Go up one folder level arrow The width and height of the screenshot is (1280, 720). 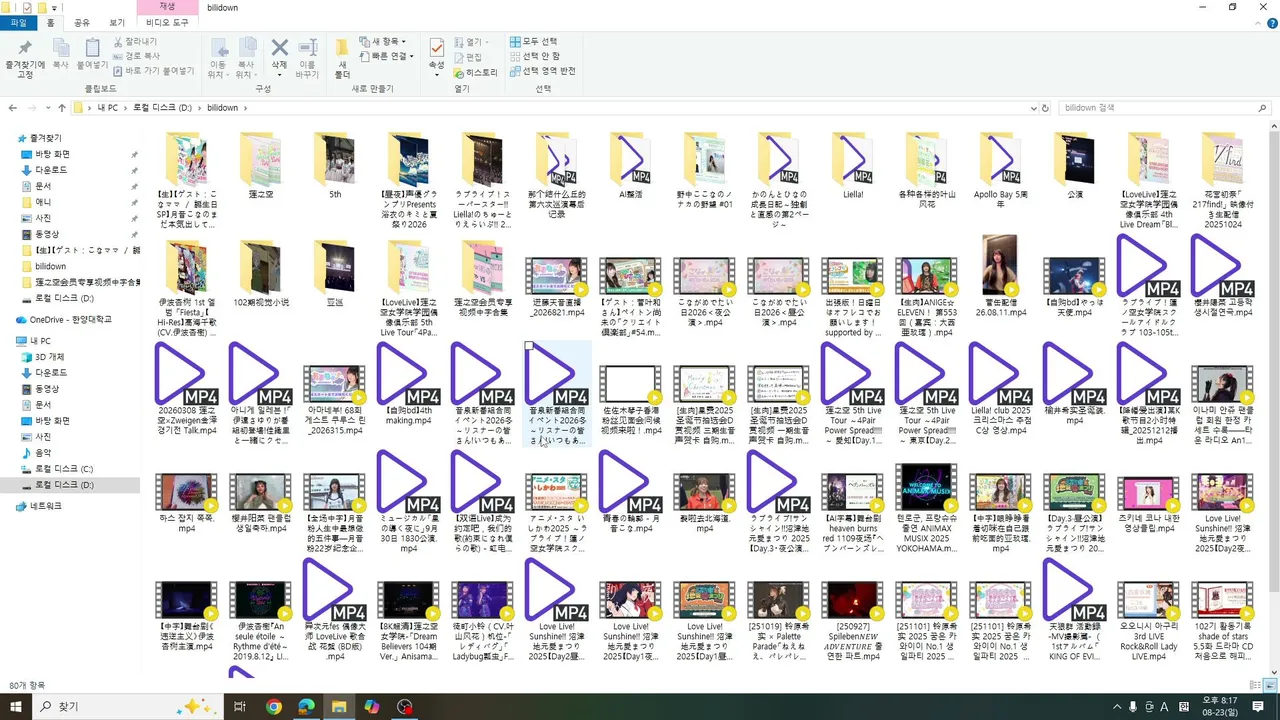[x=62, y=108]
